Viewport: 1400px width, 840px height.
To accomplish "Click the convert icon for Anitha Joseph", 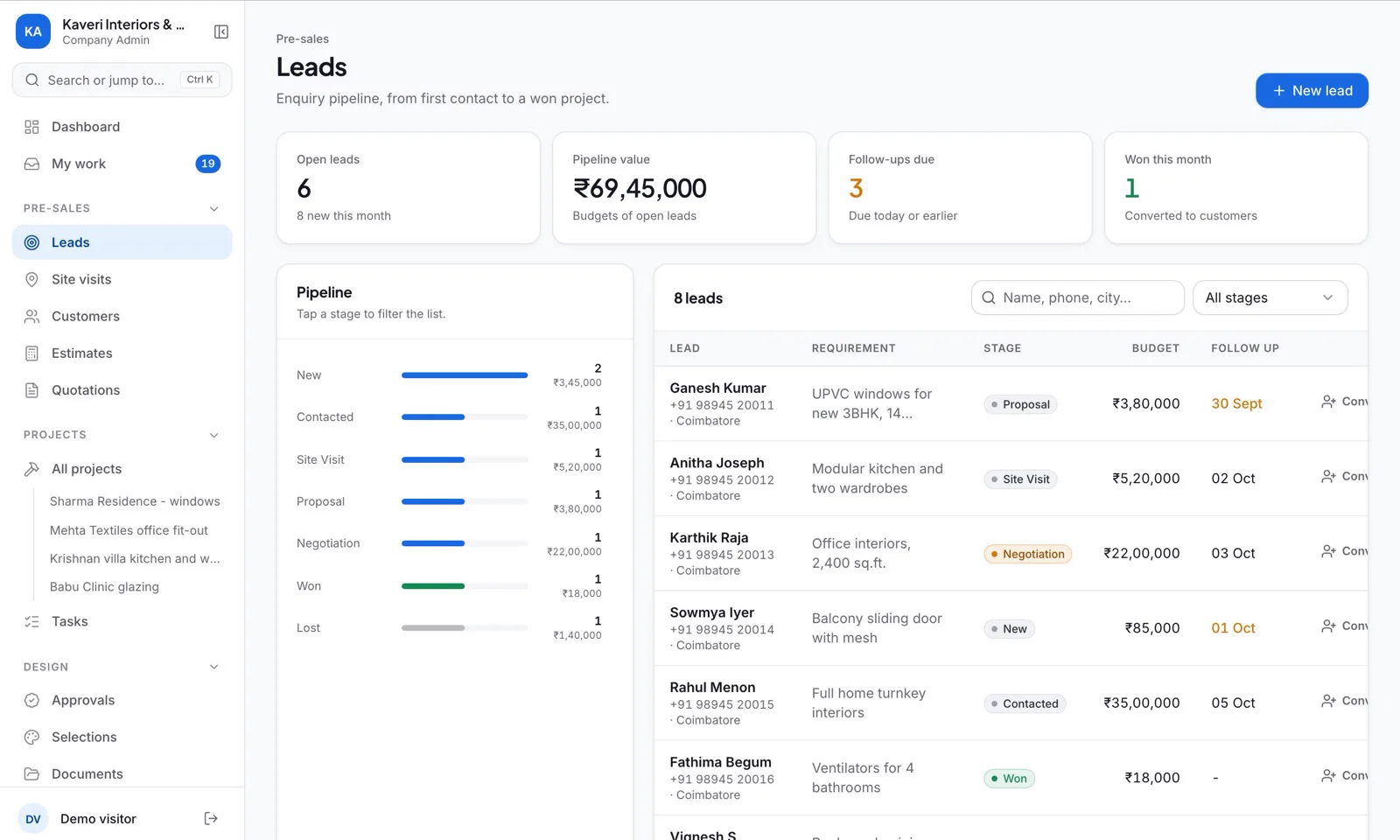I will tap(1328, 476).
